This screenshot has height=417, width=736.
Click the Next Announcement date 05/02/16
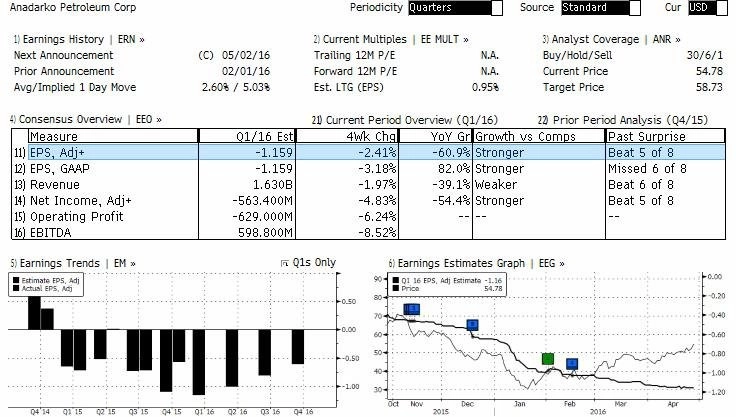pos(245,55)
